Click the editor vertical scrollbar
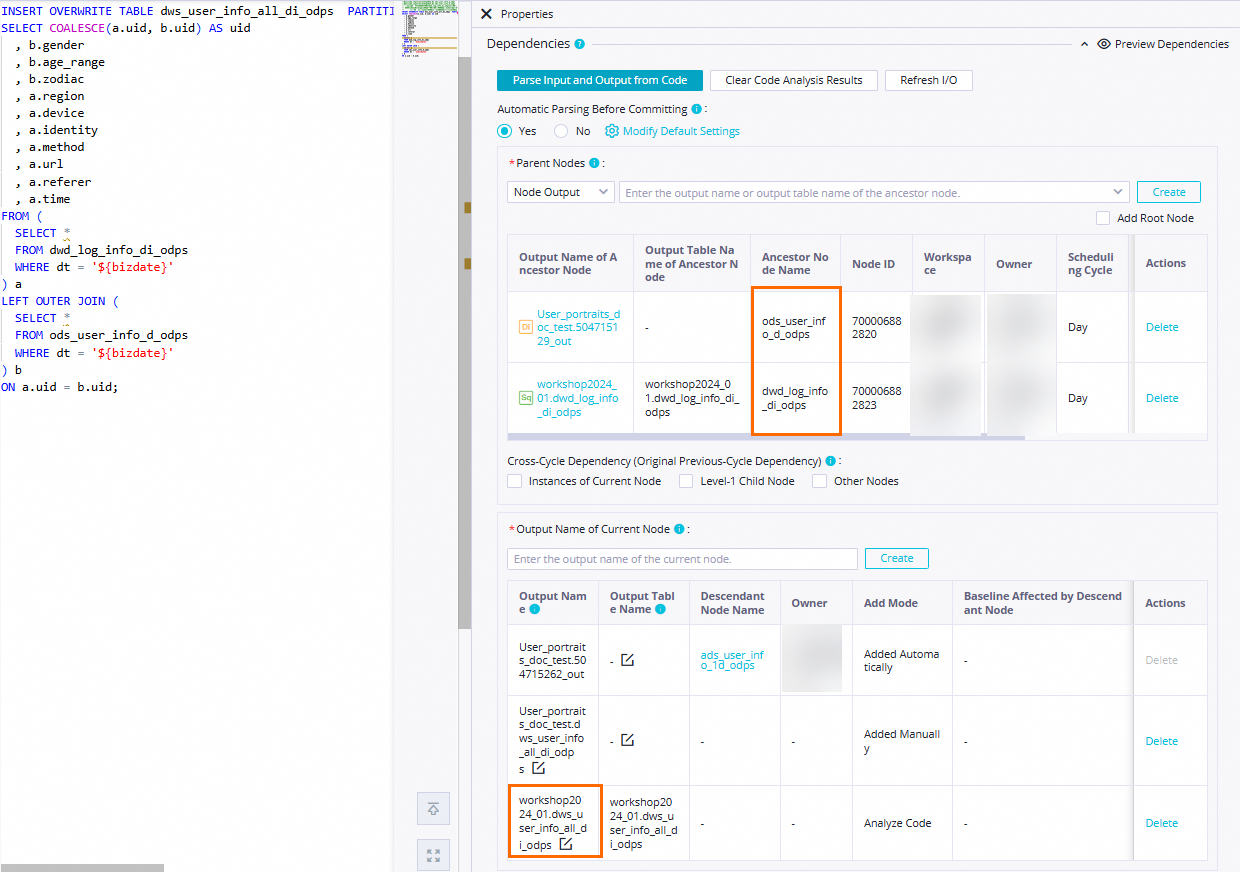1240x872 pixels. [464, 342]
